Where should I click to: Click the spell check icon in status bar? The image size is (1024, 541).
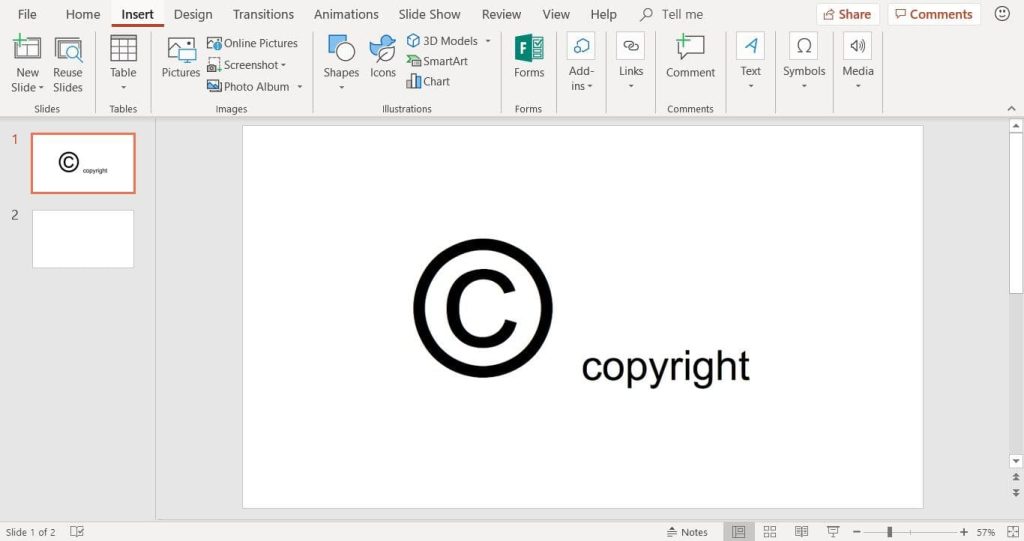[77, 531]
